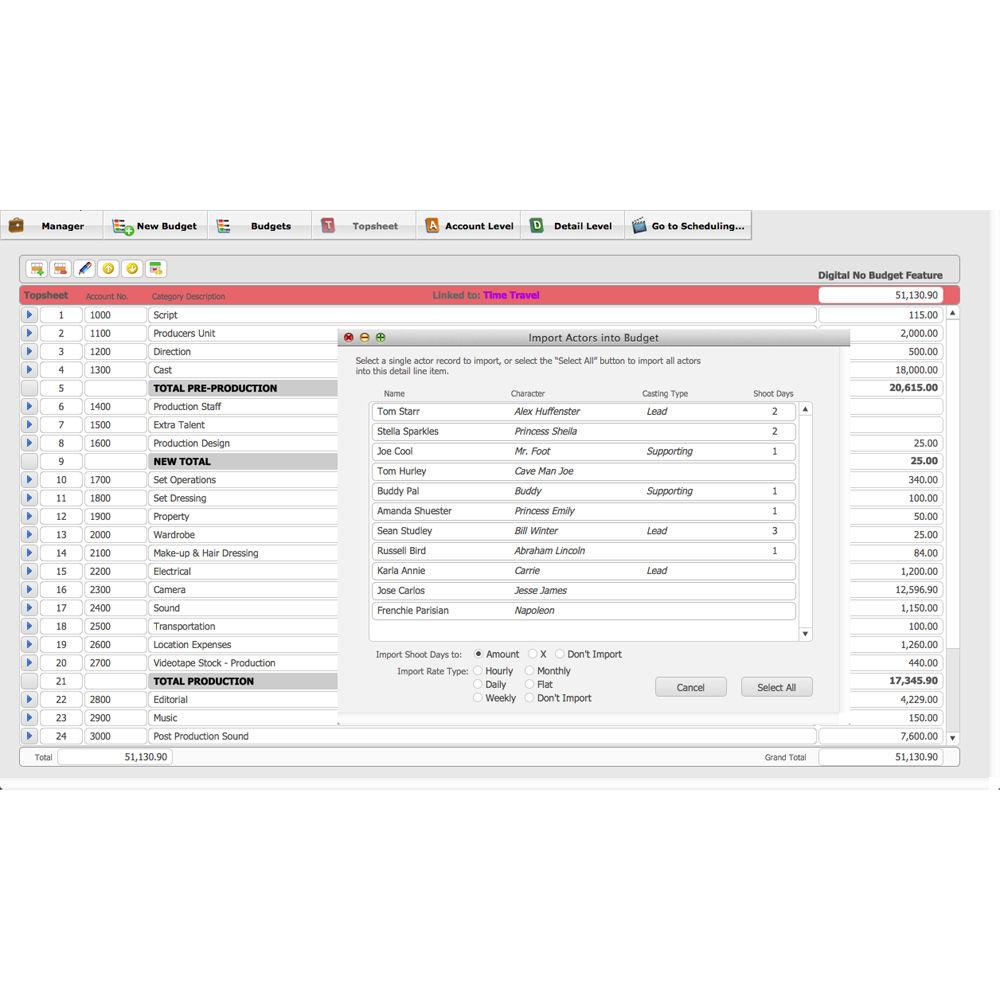Click the yellow clock icon in toolbar
The height and width of the screenshot is (1000, 1000).
click(x=132, y=269)
